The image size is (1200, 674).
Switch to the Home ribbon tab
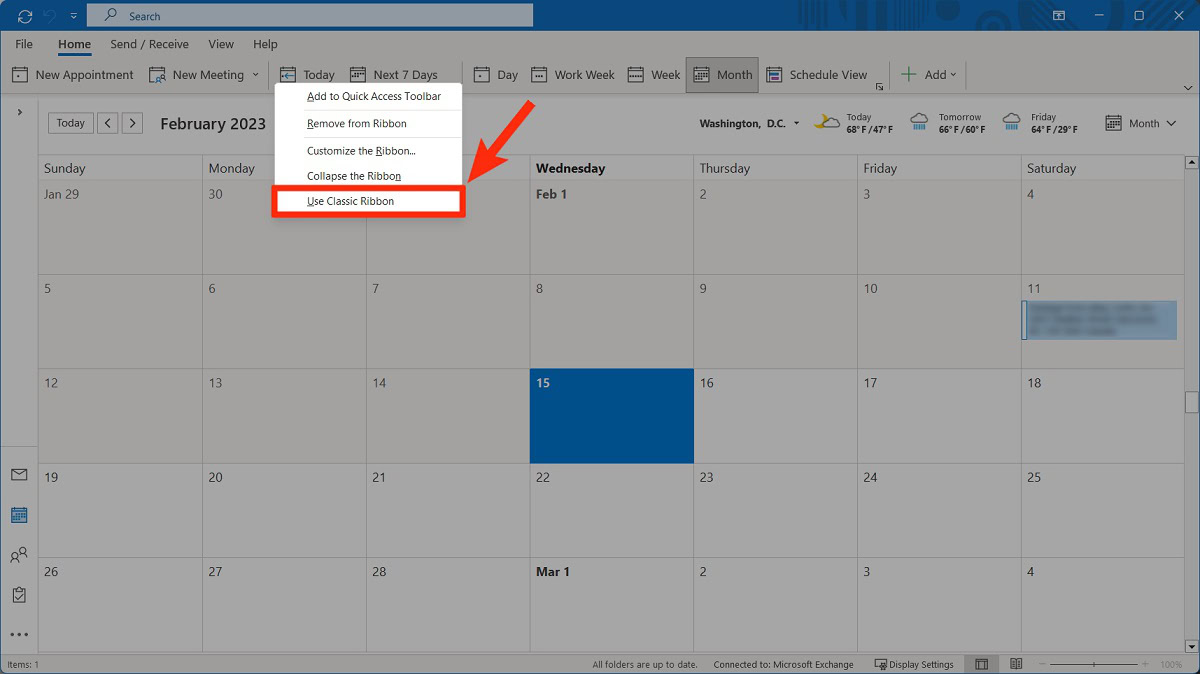74,44
